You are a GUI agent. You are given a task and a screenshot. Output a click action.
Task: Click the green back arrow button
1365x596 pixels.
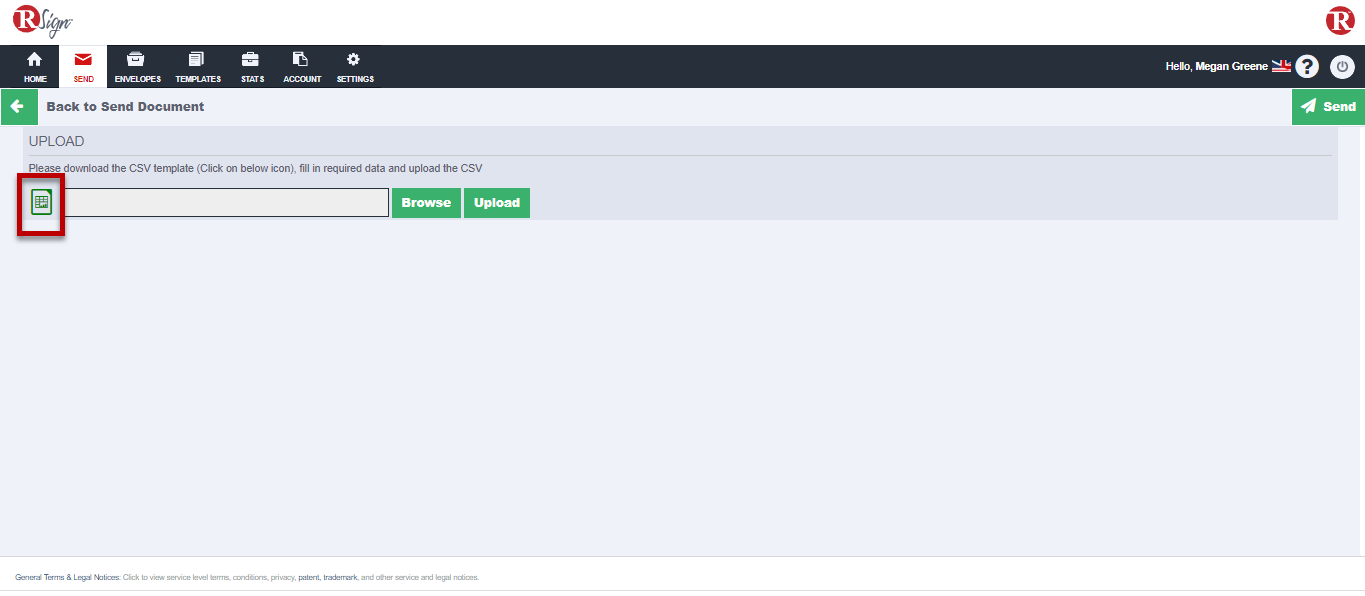click(18, 107)
